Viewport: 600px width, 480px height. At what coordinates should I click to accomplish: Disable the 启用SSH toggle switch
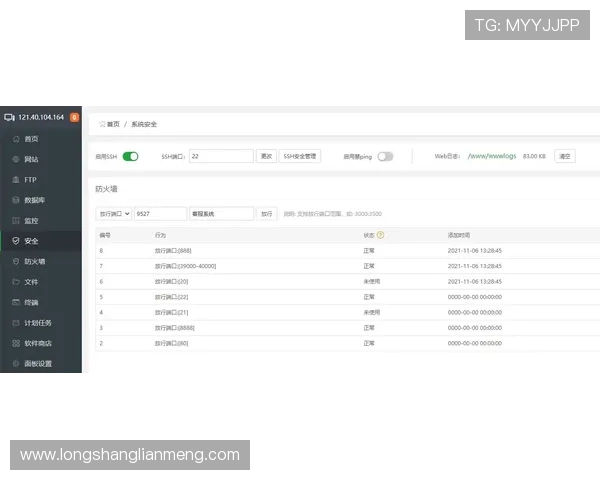[130, 156]
